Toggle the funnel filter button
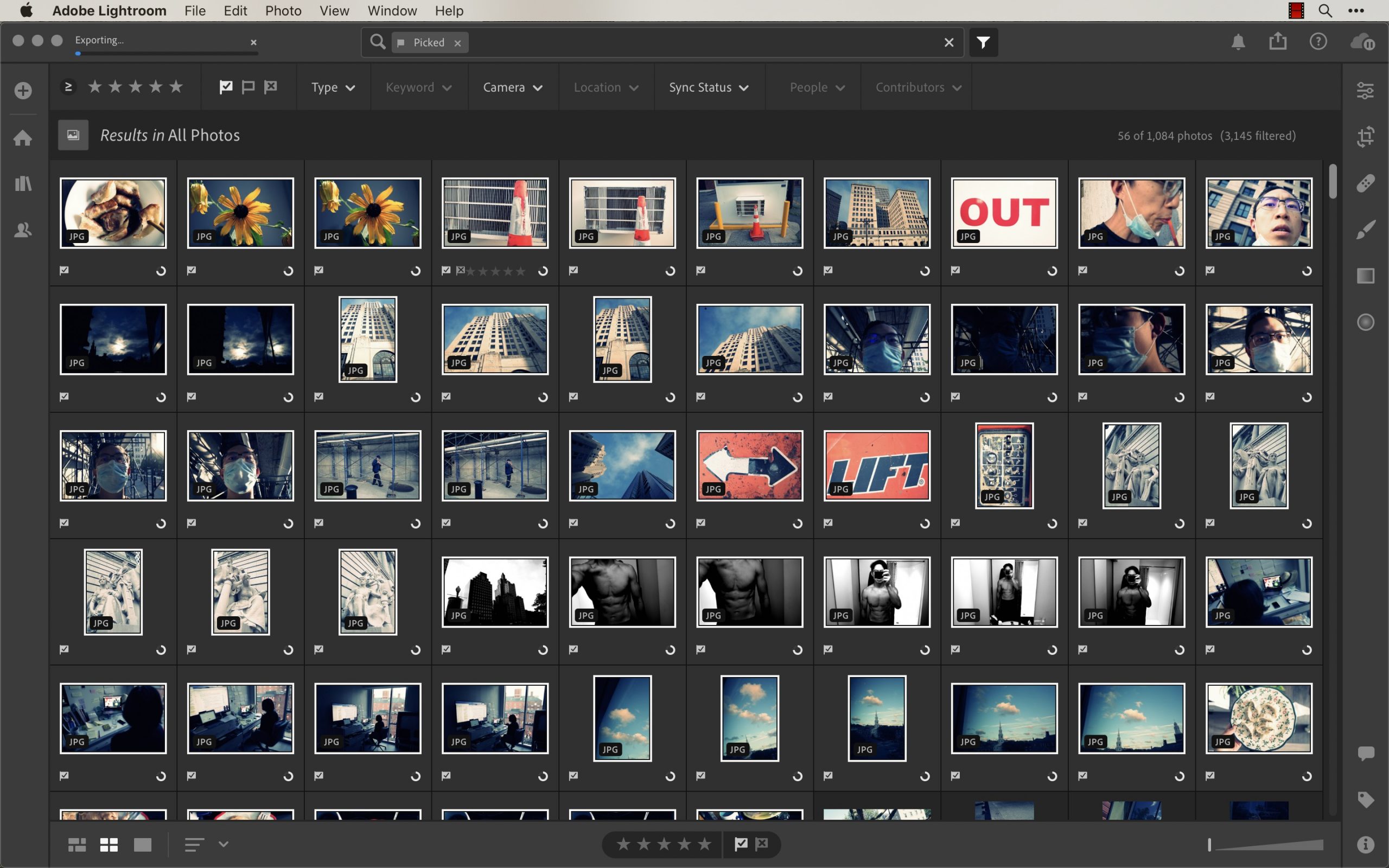The width and height of the screenshot is (1389, 868). (x=983, y=42)
